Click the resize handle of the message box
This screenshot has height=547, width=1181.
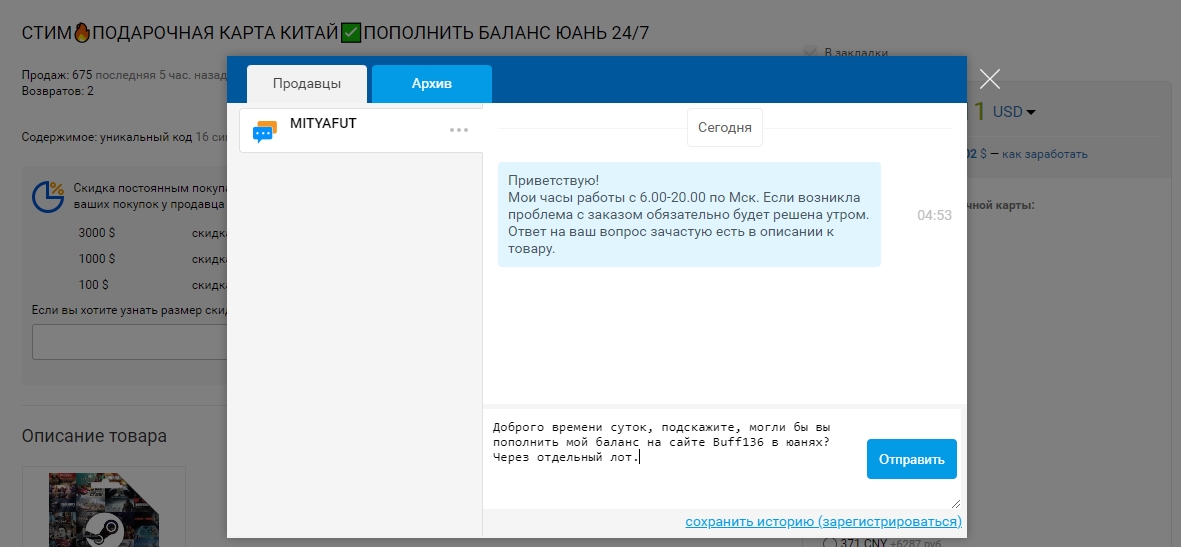click(956, 503)
